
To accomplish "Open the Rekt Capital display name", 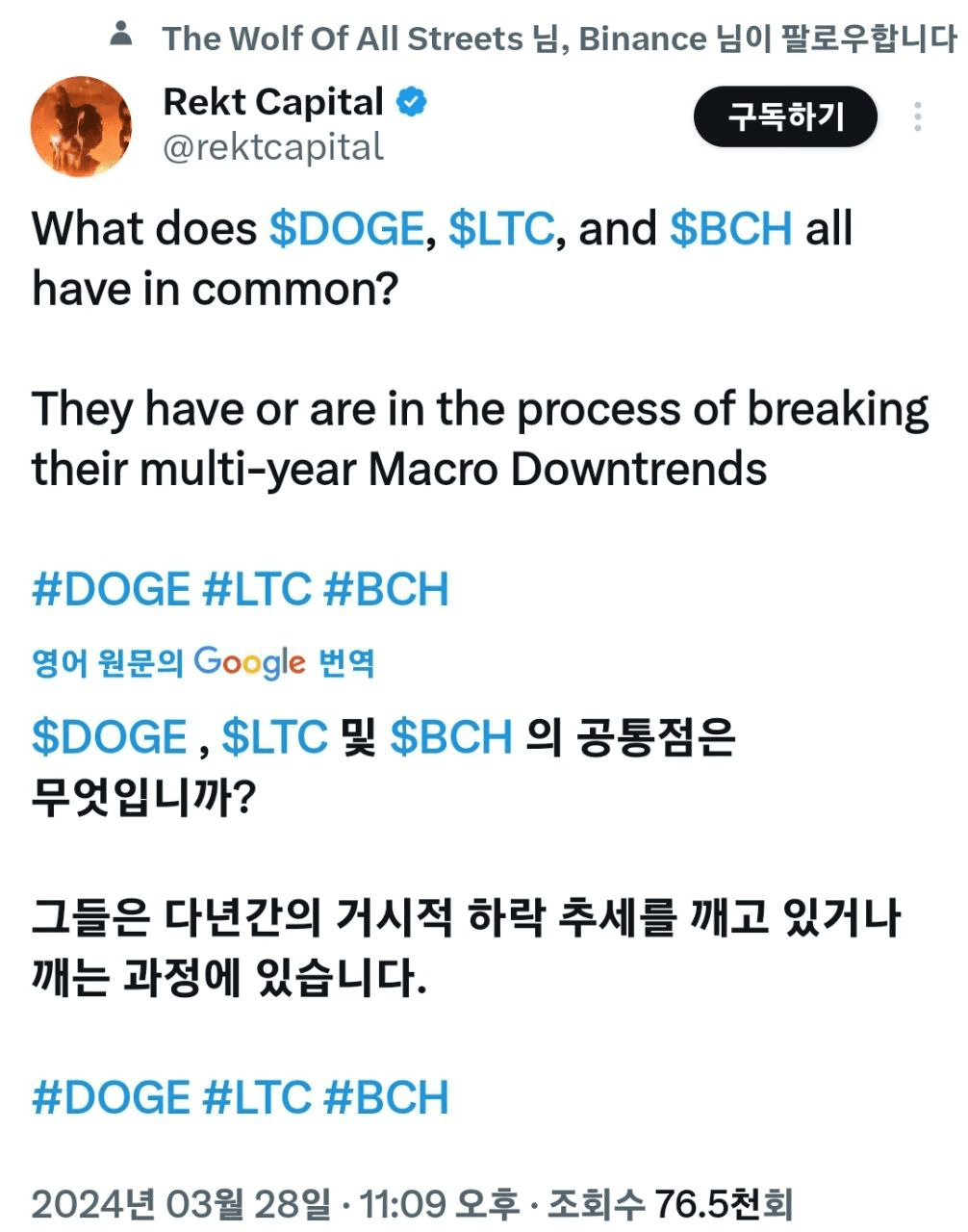I will [x=273, y=102].
